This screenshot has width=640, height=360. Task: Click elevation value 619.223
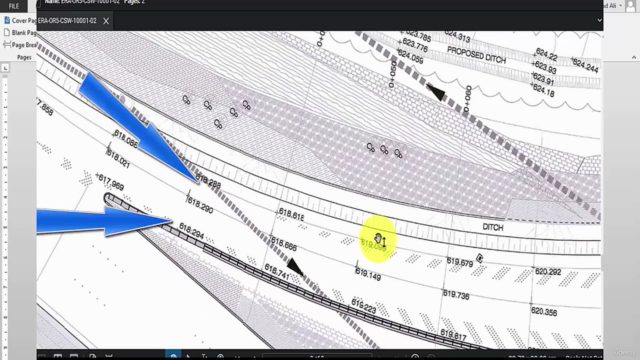coord(364,307)
